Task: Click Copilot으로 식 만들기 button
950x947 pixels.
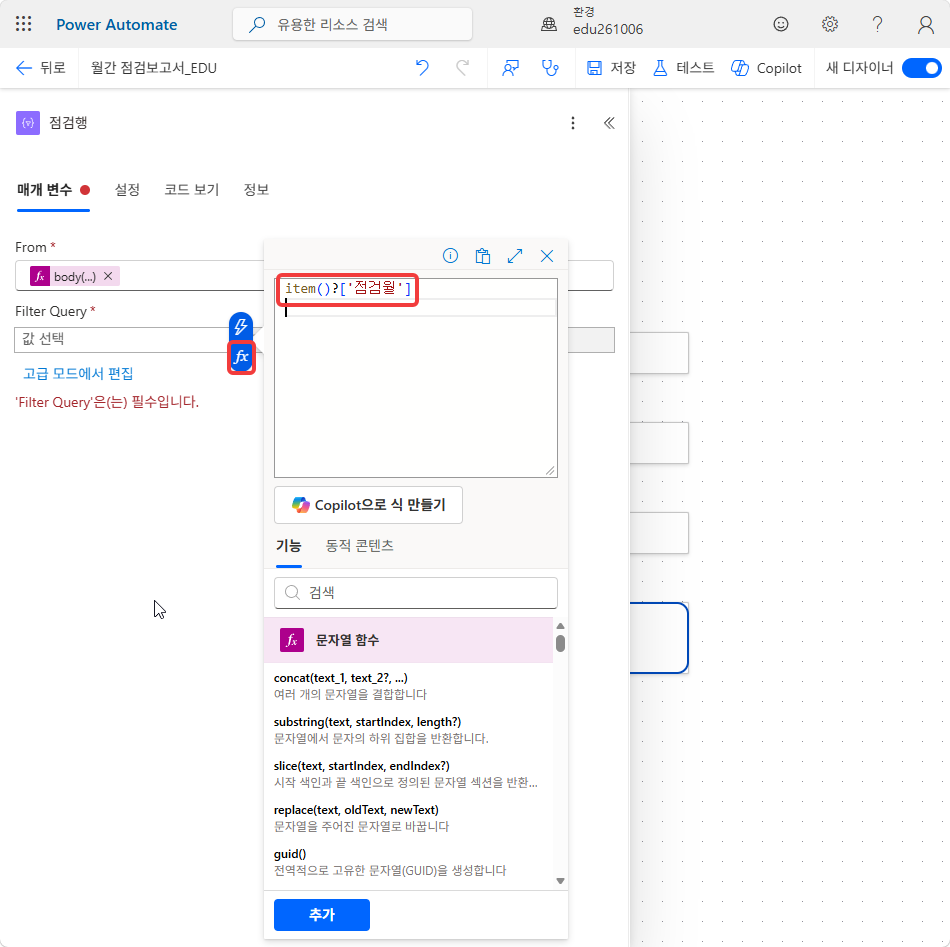Action: pyautogui.click(x=368, y=505)
